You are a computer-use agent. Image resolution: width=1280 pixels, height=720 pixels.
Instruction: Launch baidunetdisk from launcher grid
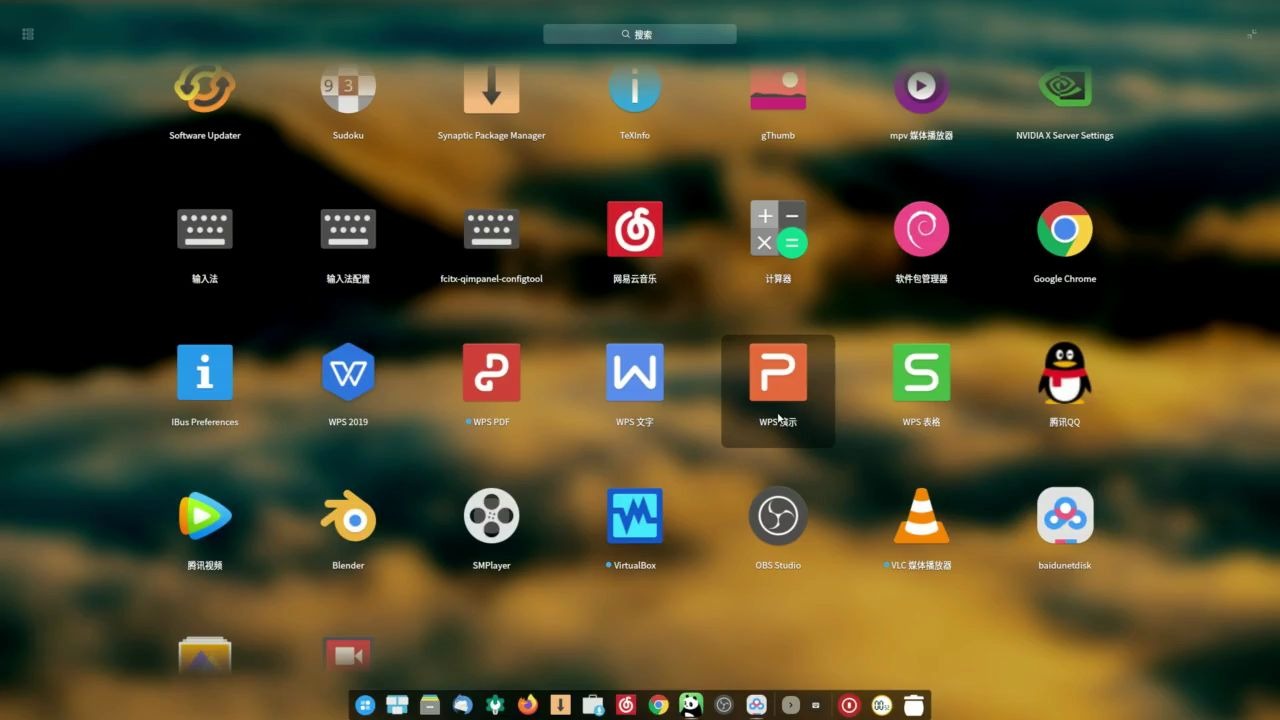coord(1065,516)
